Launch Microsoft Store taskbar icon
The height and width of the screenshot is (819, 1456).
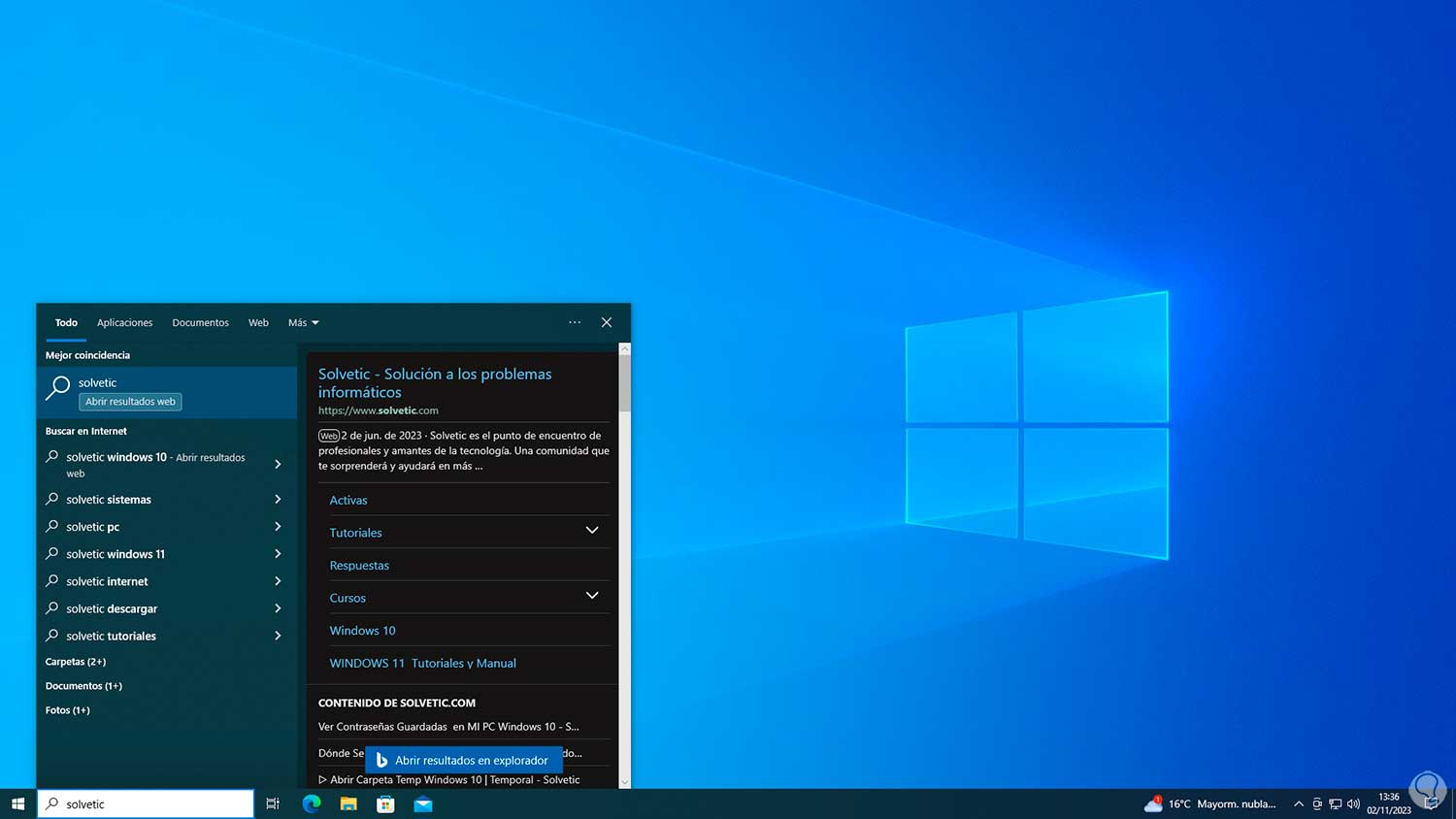click(x=385, y=803)
